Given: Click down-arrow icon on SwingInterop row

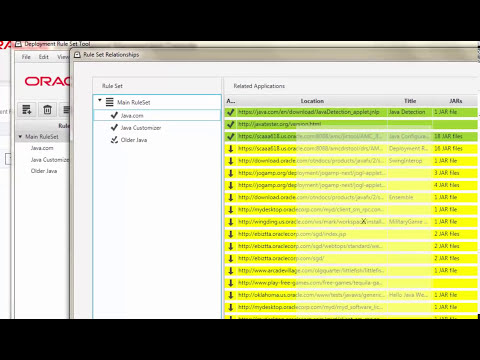Looking at the screenshot, I should click(230, 161).
